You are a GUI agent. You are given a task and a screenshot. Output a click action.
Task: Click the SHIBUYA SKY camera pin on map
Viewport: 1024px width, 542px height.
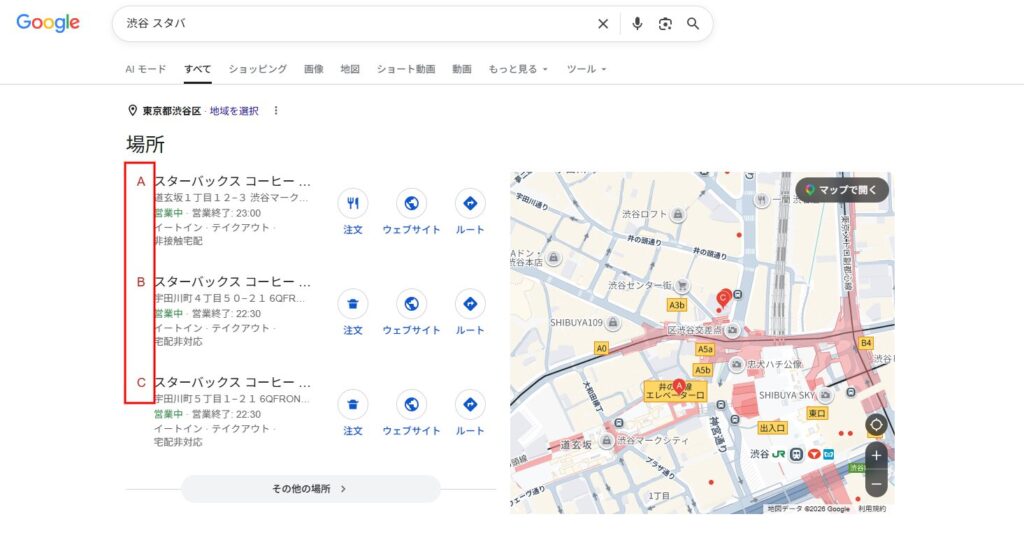coord(825,395)
